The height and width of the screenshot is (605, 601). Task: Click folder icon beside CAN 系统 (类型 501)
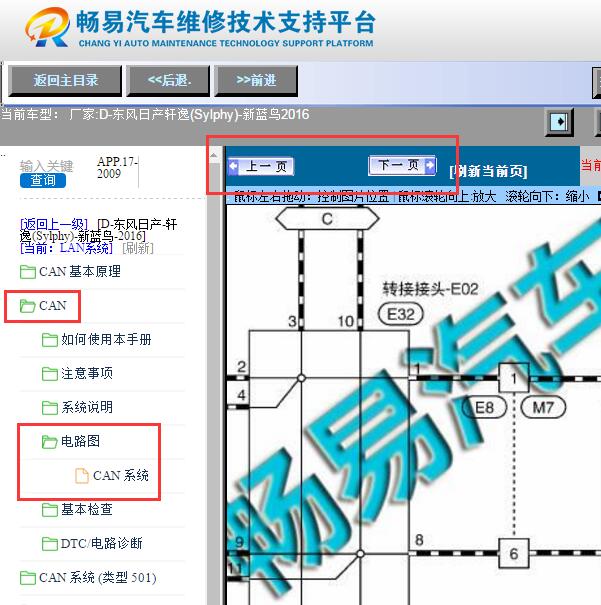click(28, 578)
